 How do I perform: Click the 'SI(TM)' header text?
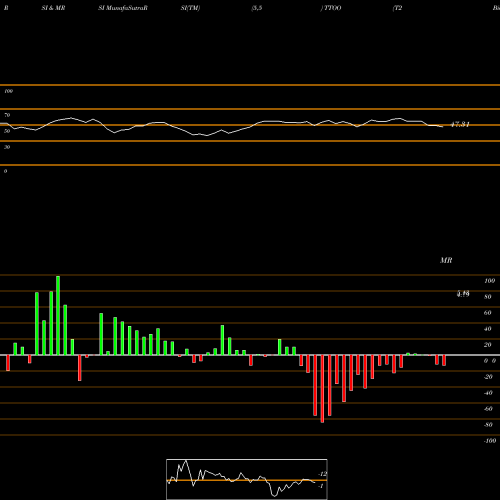190,8
